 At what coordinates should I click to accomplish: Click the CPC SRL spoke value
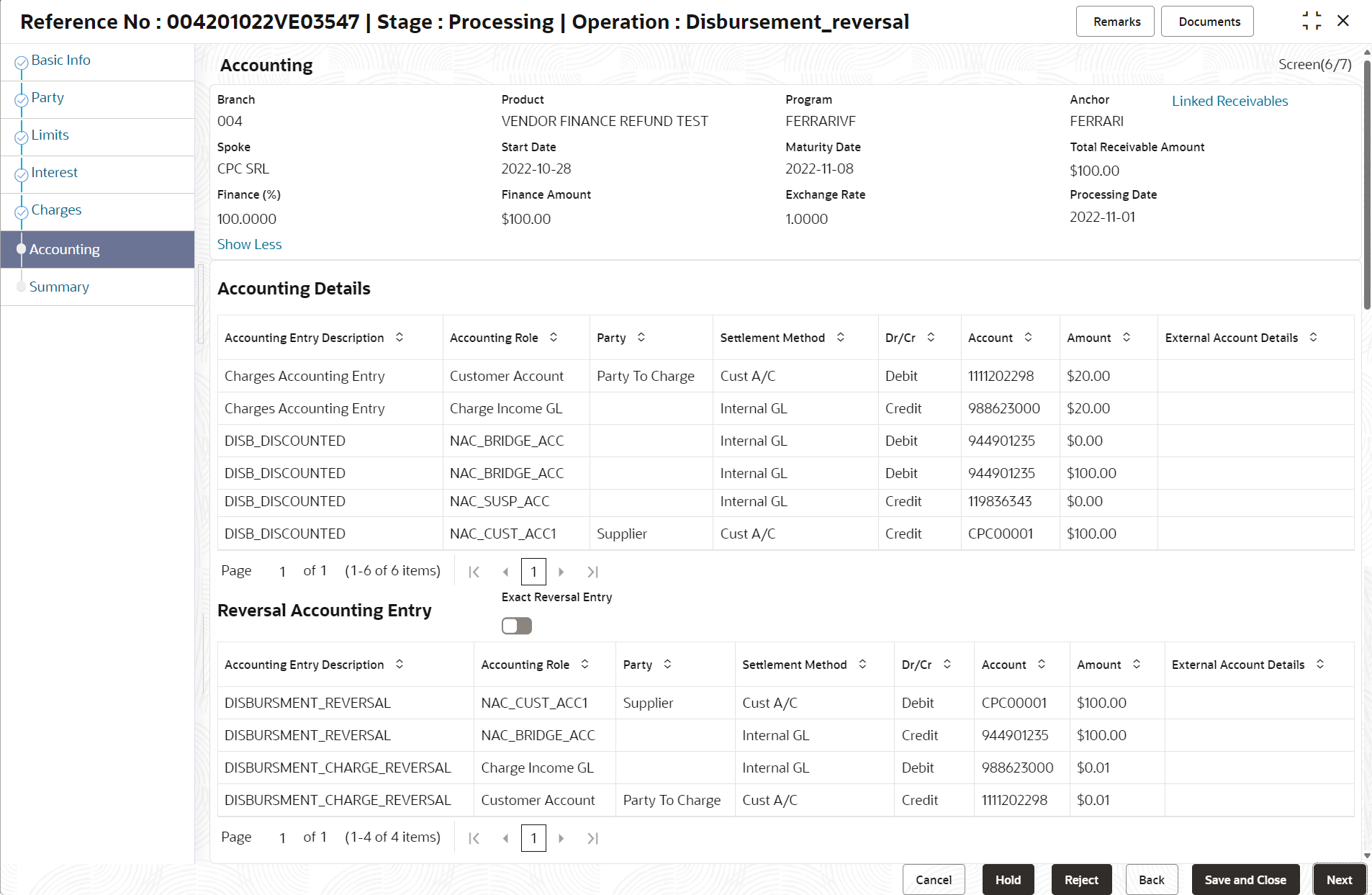(243, 168)
